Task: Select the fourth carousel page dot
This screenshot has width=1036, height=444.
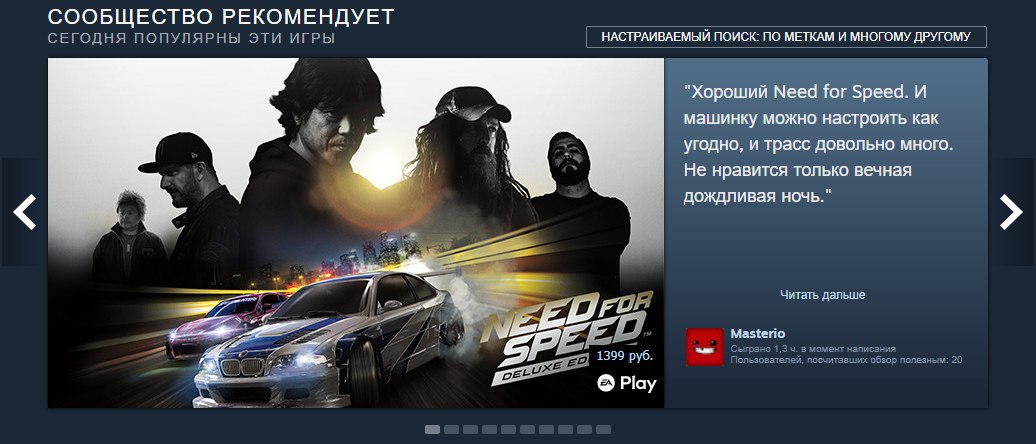Action: click(489, 429)
